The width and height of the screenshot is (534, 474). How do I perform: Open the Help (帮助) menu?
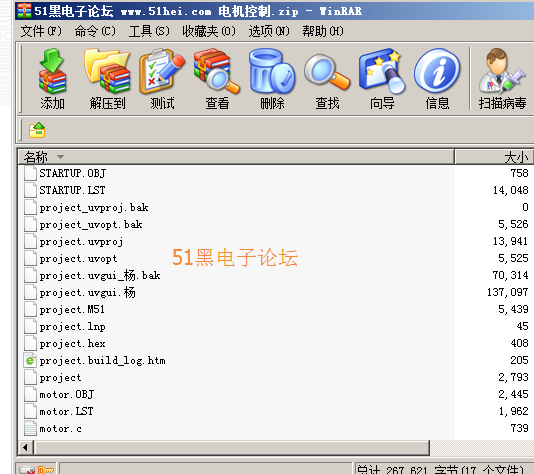pyautogui.click(x=323, y=31)
